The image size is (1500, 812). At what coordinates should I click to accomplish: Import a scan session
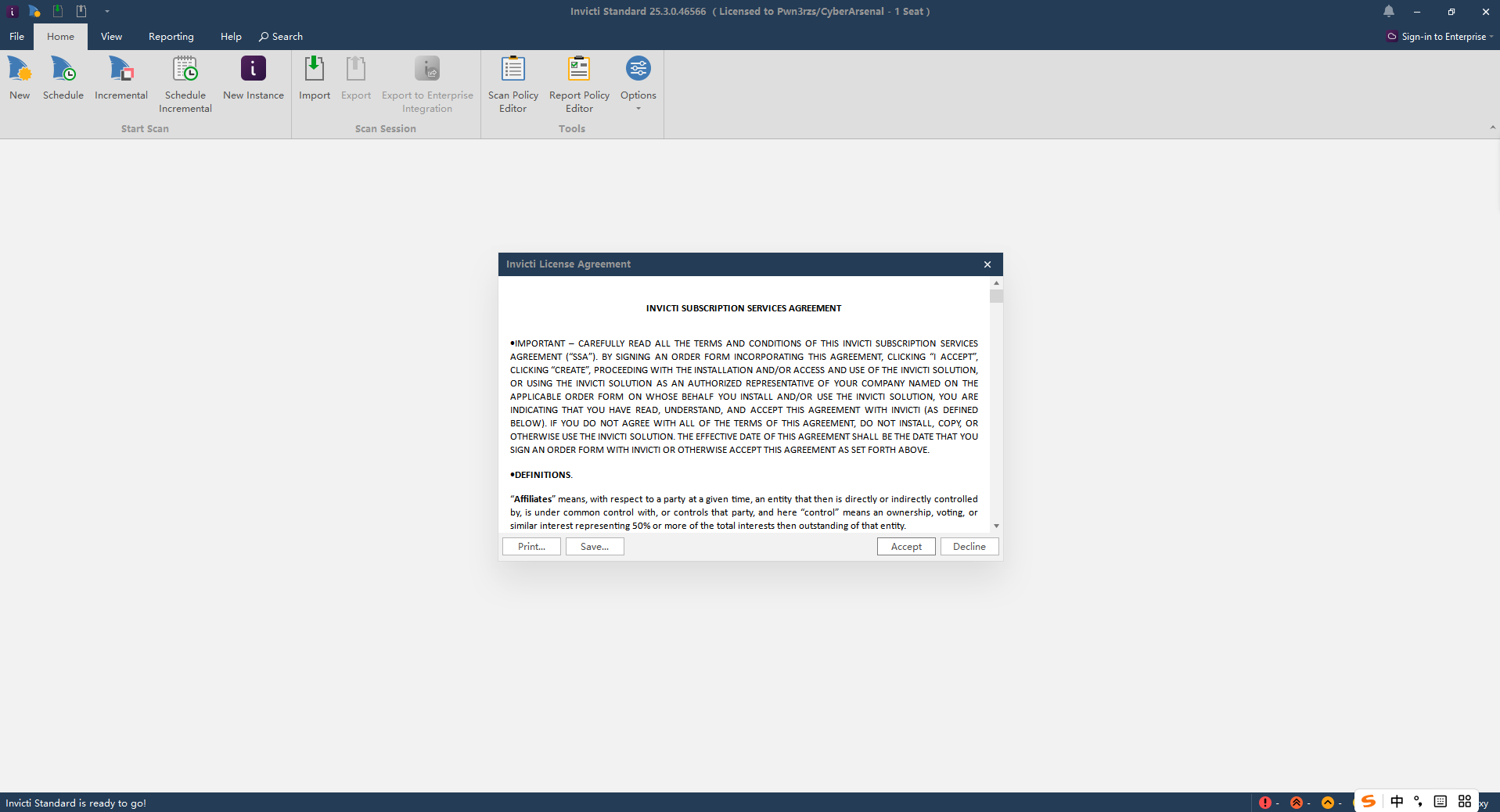315,78
